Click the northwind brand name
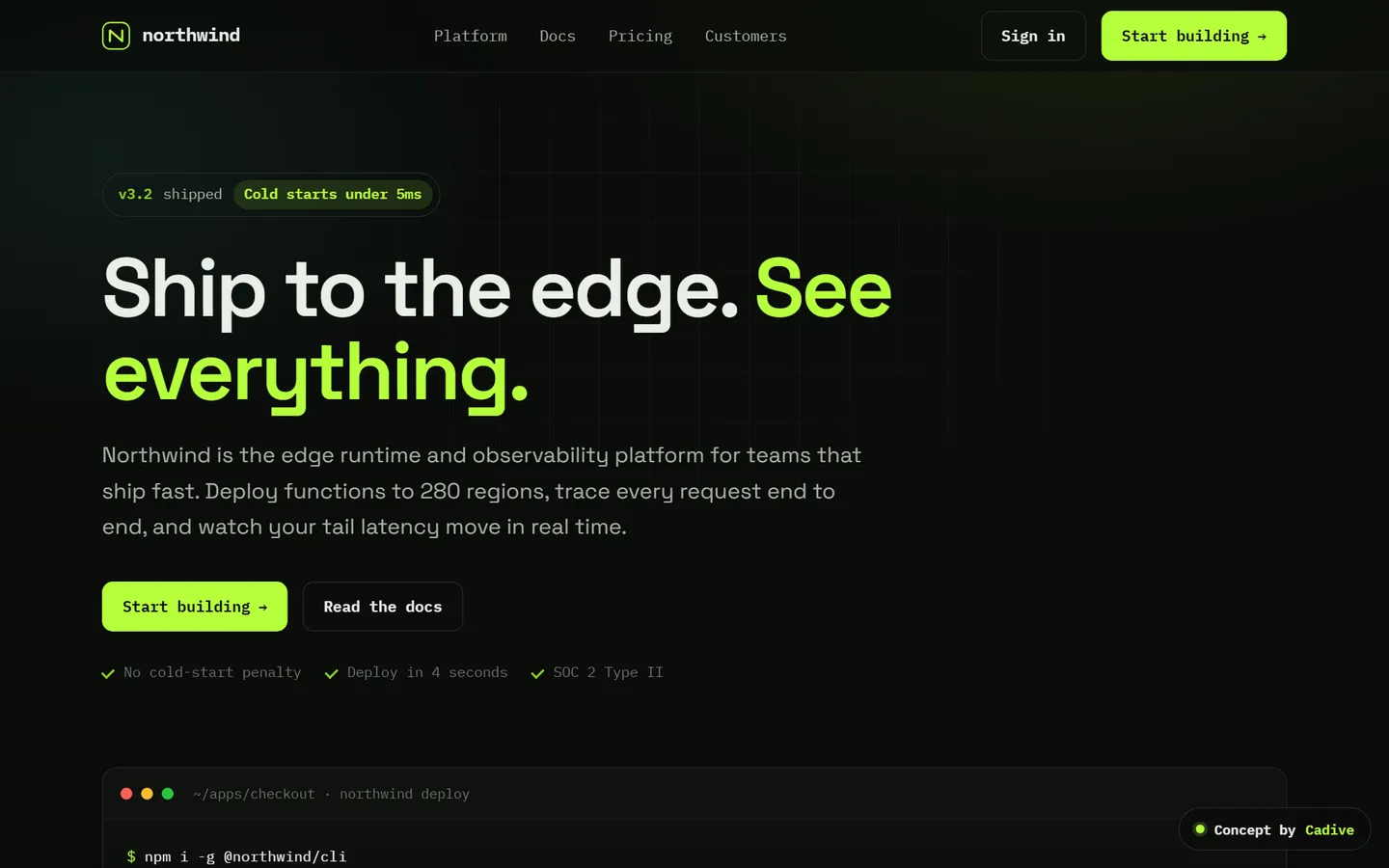 click(191, 36)
